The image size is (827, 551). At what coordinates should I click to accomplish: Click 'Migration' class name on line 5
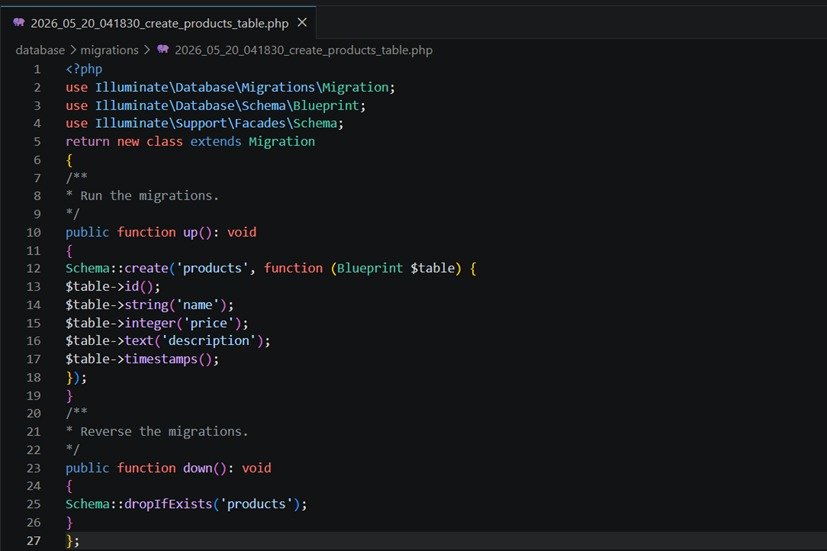[282, 141]
